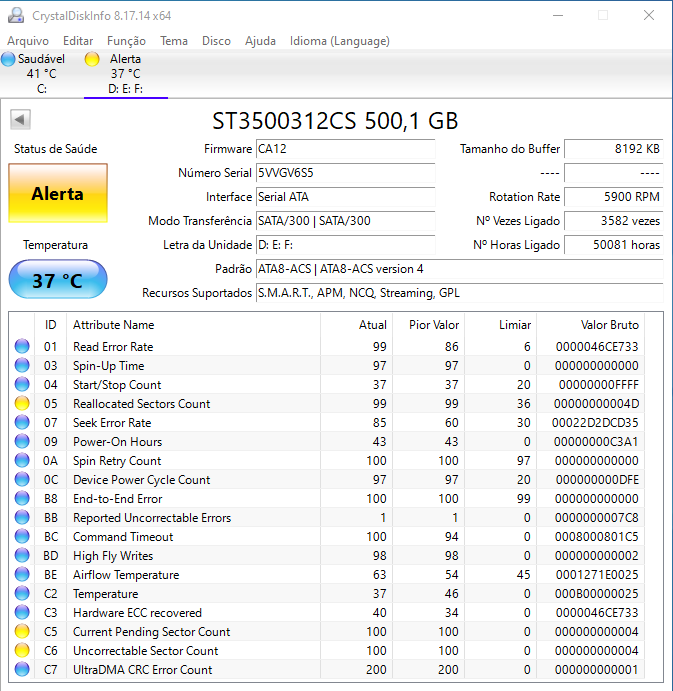Screen dimensions: 673x691
Task: Click the blue status orb for Temperature row C2
Action: [x=22, y=593]
